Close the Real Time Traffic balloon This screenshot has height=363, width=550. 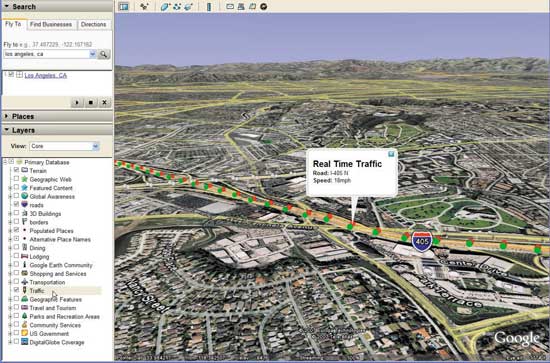click(391, 154)
